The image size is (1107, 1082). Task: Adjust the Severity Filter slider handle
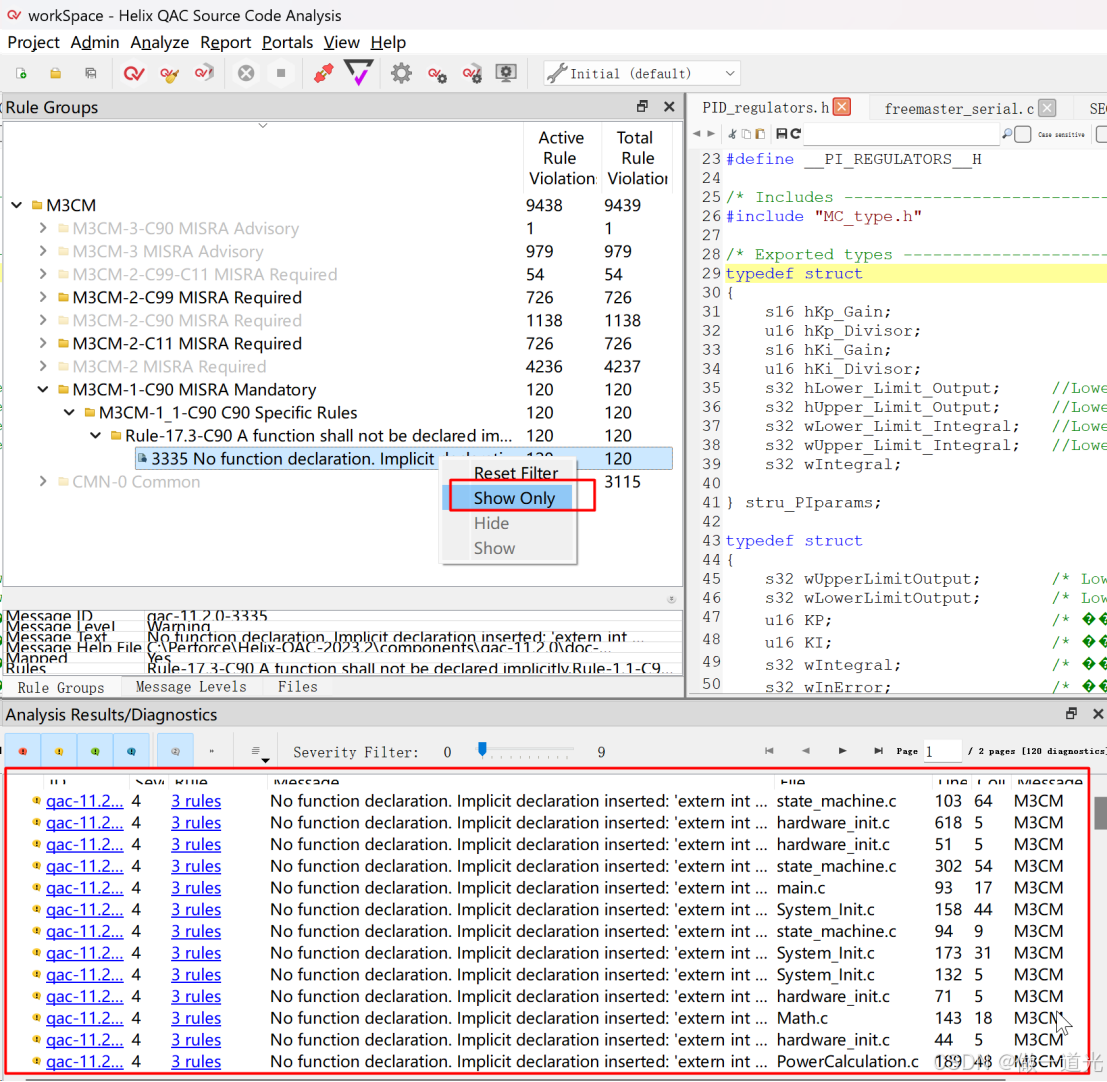pos(482,750)
